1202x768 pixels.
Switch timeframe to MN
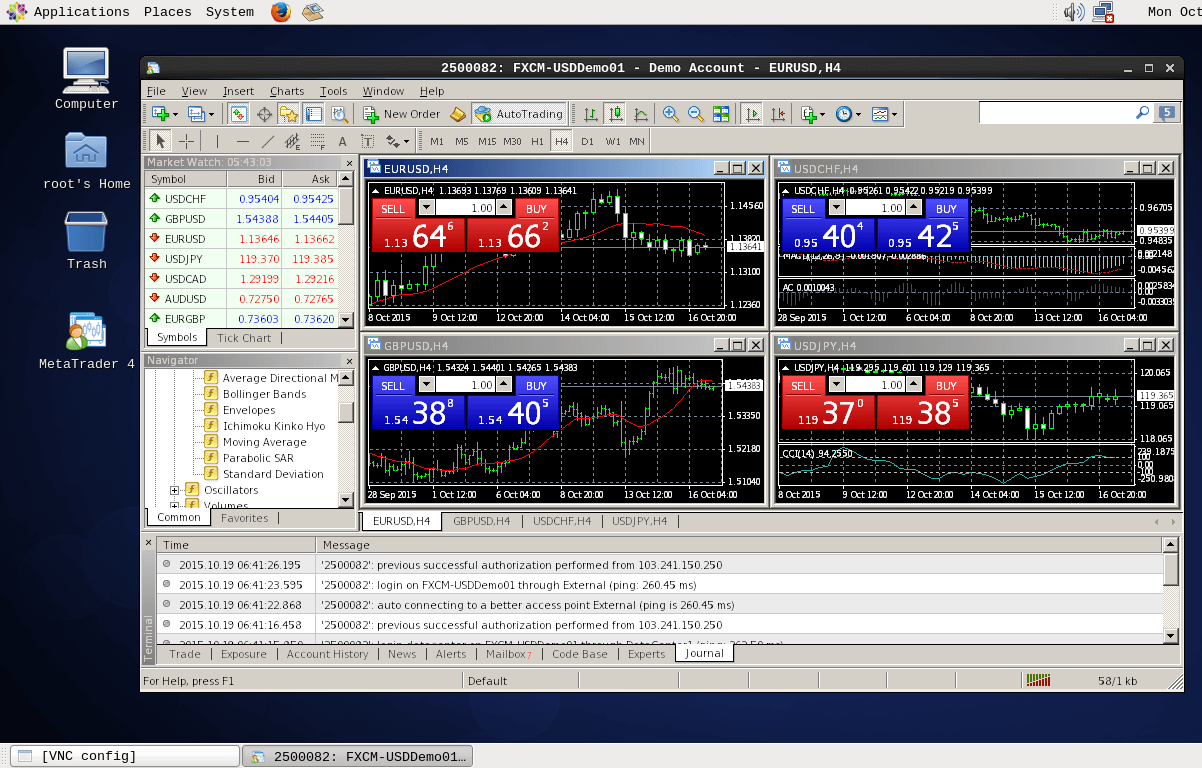pyautogui.click(x=637, y=141)
